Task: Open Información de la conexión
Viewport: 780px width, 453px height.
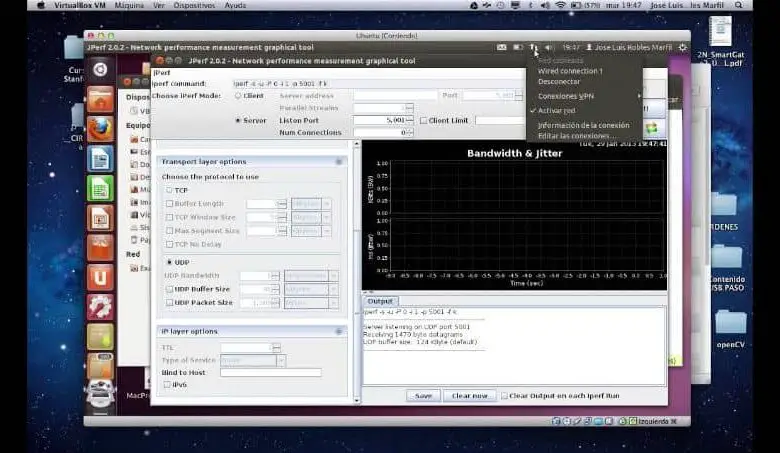Action: pos(584,125)
